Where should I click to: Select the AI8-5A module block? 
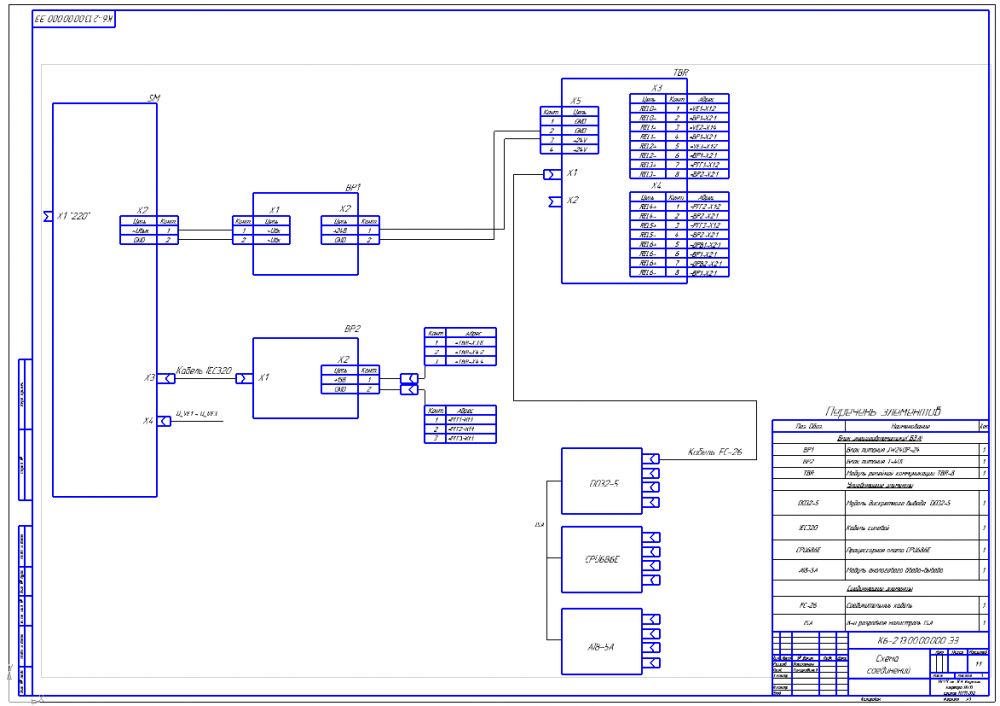pyautogui.click(x=601, y=642)
